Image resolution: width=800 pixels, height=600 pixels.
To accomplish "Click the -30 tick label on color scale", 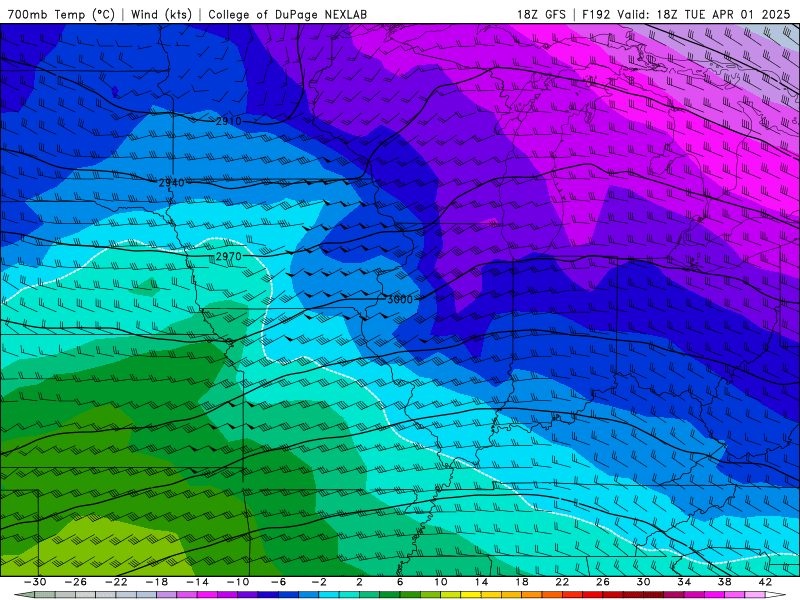I will click(35, 582).
